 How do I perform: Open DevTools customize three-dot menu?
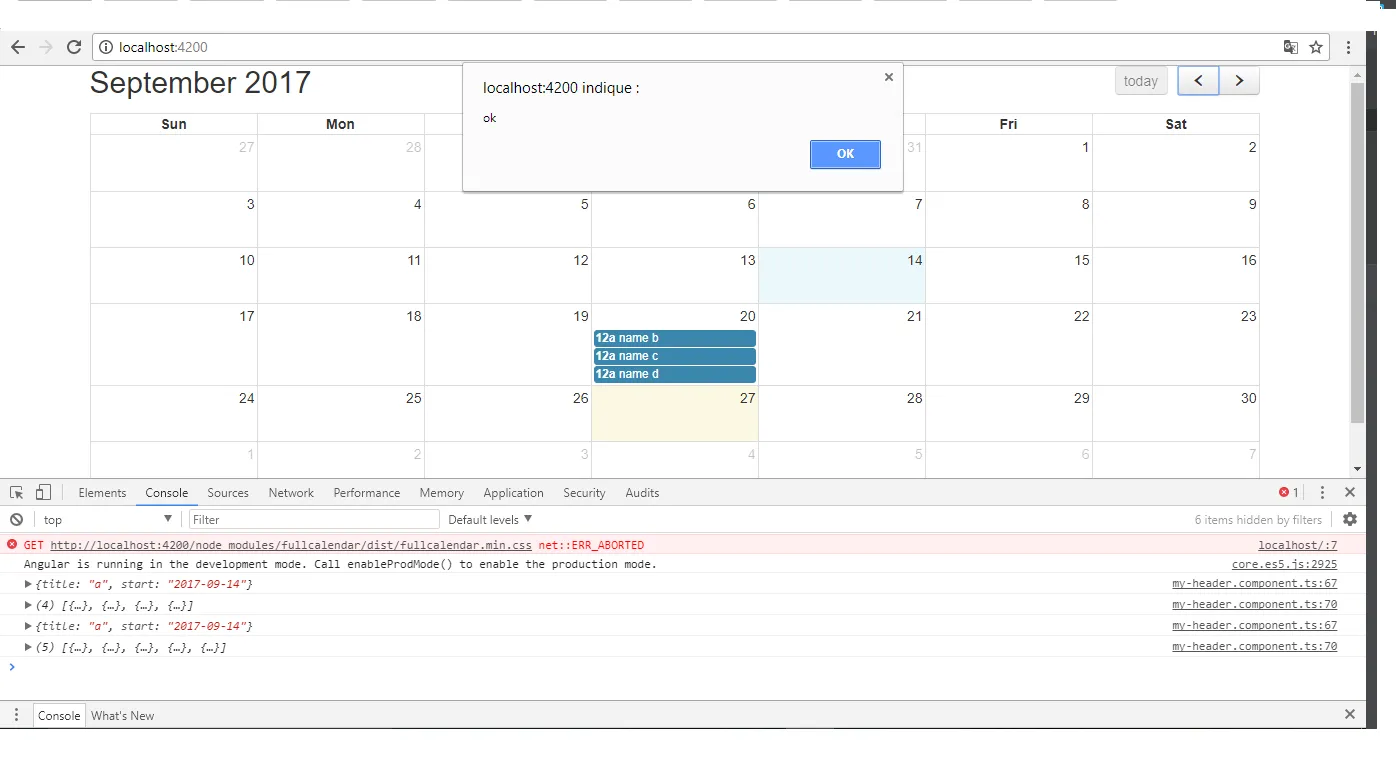click(1322, 492)
